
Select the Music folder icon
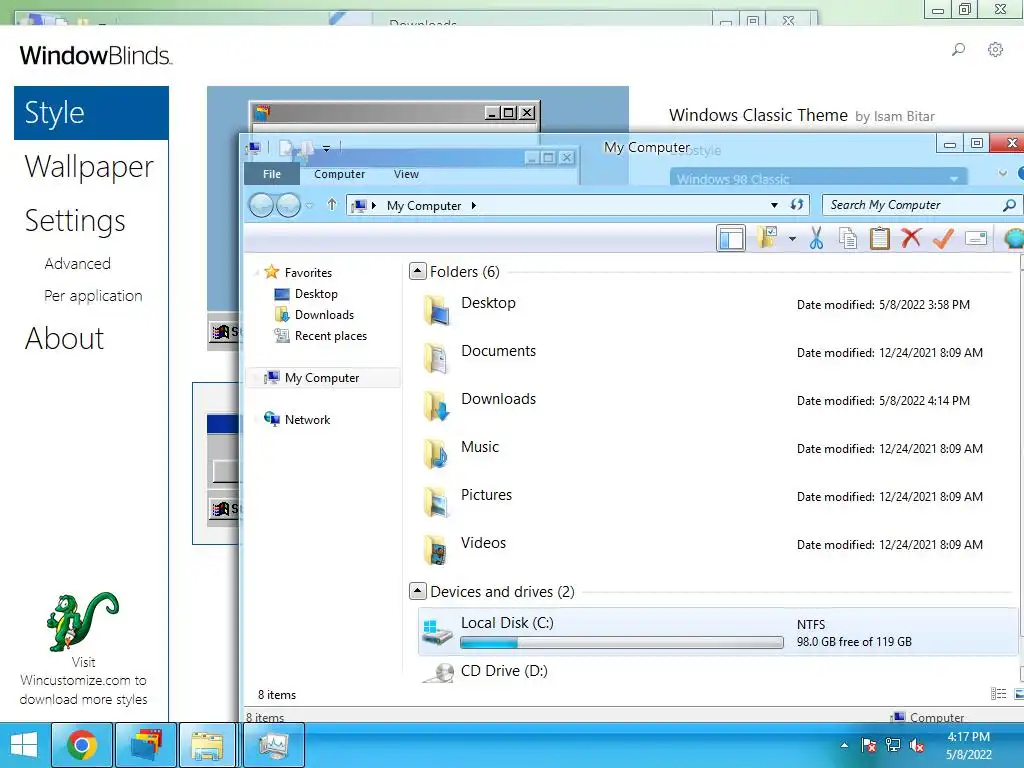tap(437, 454)
